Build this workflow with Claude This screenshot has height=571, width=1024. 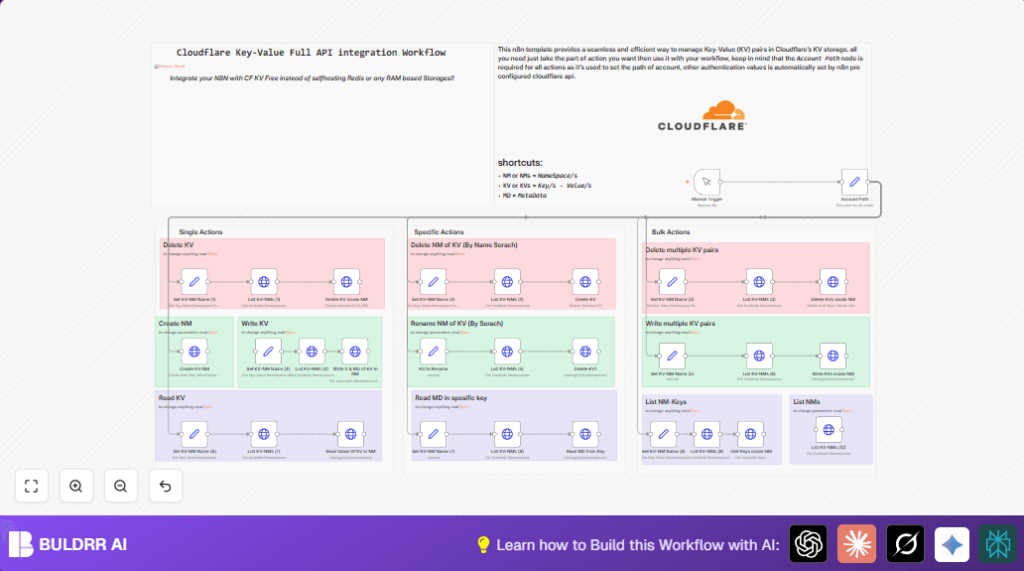pos(856,544)
